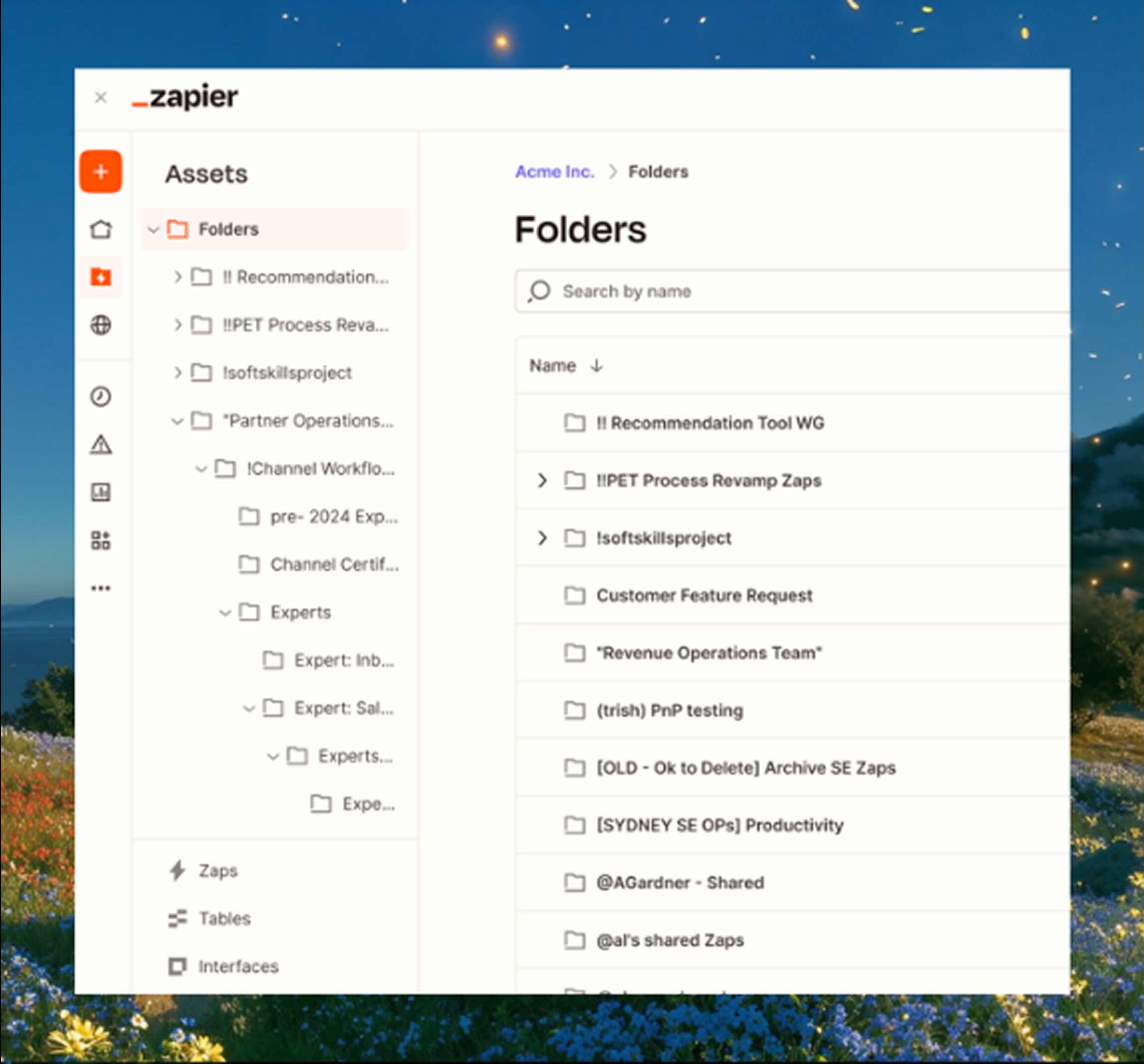This screenshot has width=1144, height=1064.
Task: Click folder icon beside Channel Certif... tree item
Action: tap(248, 564)
